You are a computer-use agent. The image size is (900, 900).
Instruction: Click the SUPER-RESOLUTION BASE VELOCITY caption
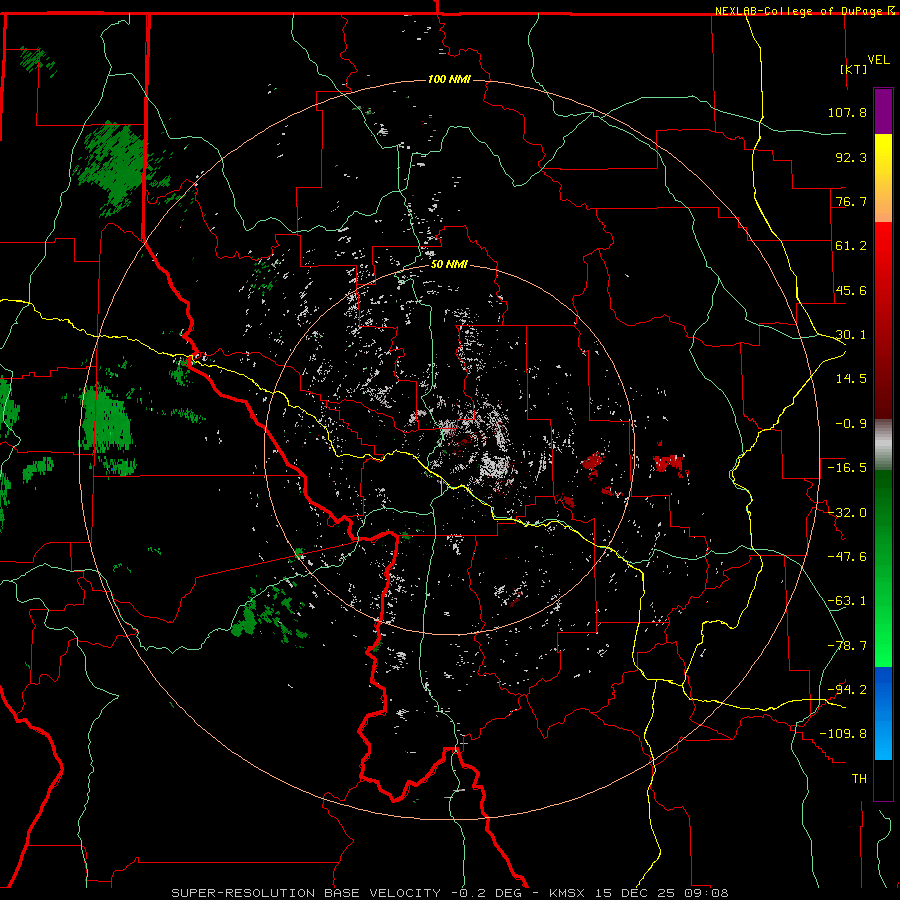point(306,893)
